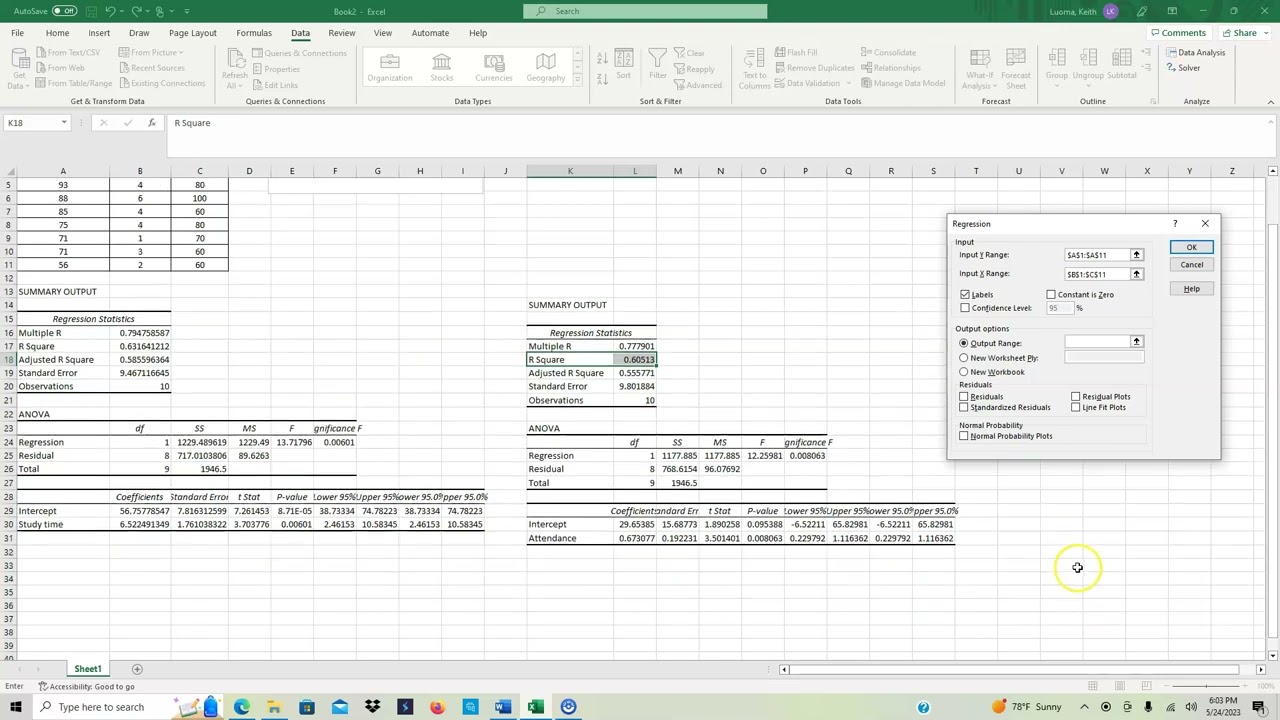
Task: Enable Residual Plots checkbox
Action: click(x=1076, y=397)
